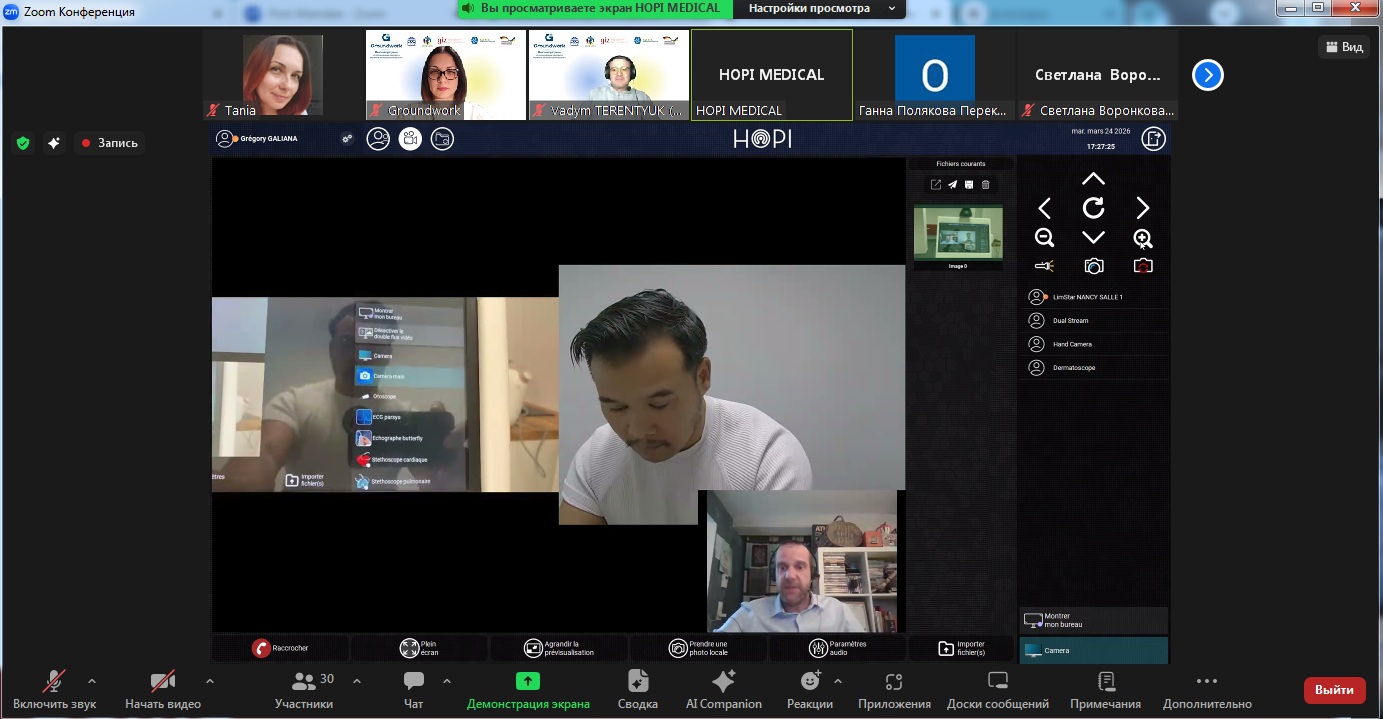Screen dimensions: 1383x719
Task: Click the Participants icon showing 30
Action: pos(304,681)
